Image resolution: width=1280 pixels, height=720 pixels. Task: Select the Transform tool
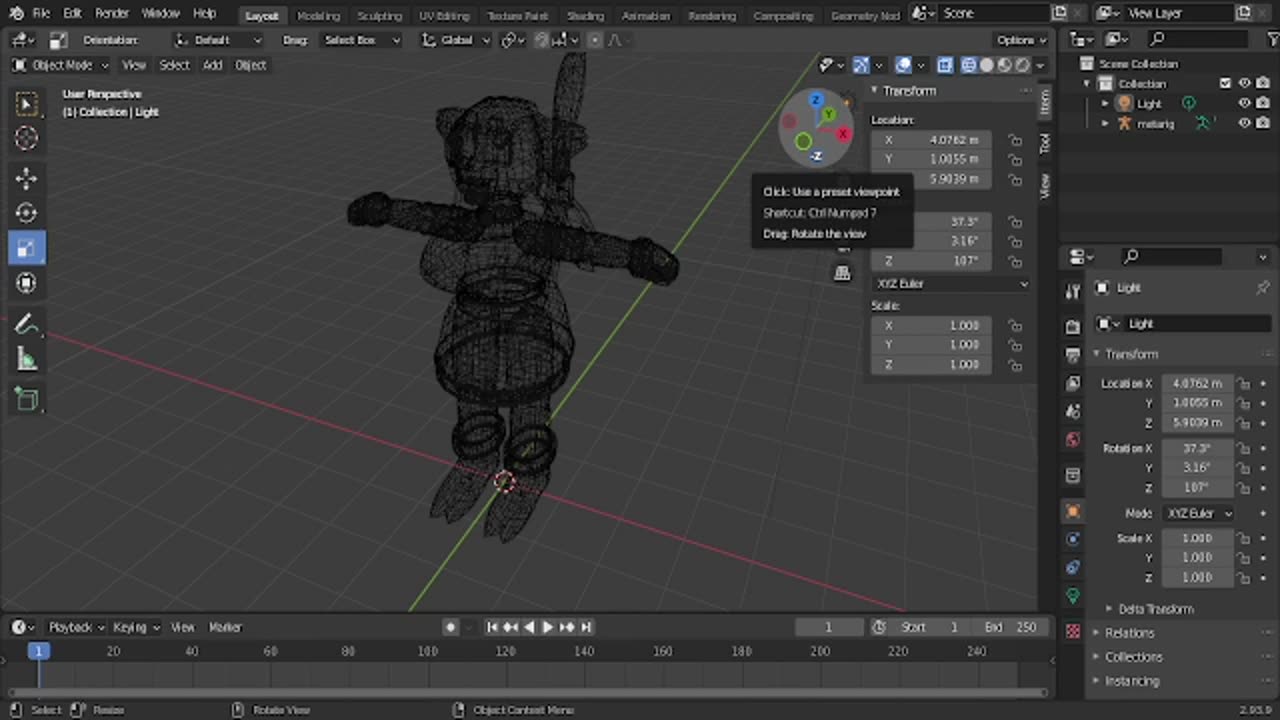point(27,283)
